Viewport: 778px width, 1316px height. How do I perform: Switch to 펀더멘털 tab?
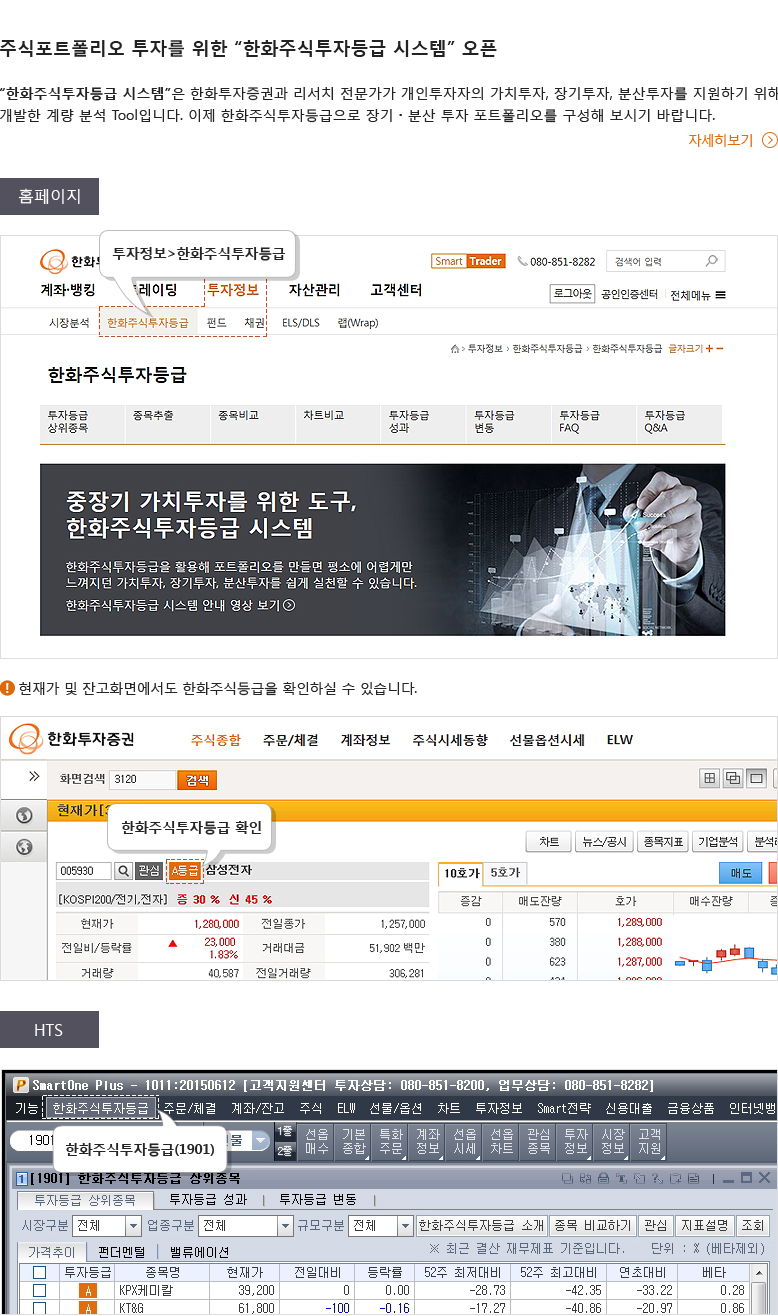click(x=122, y=1251)
